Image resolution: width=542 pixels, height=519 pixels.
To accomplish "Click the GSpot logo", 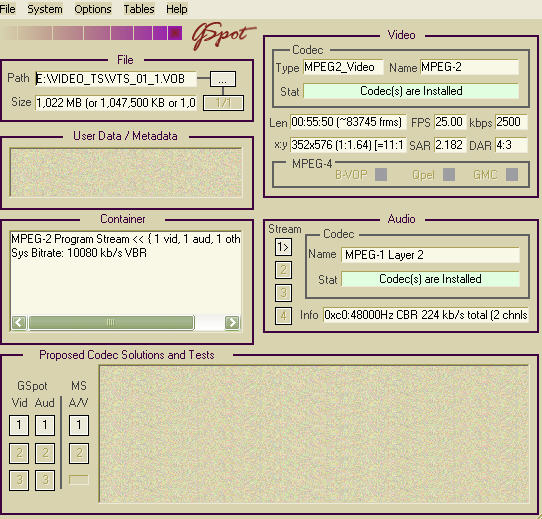I will (223, 36).
